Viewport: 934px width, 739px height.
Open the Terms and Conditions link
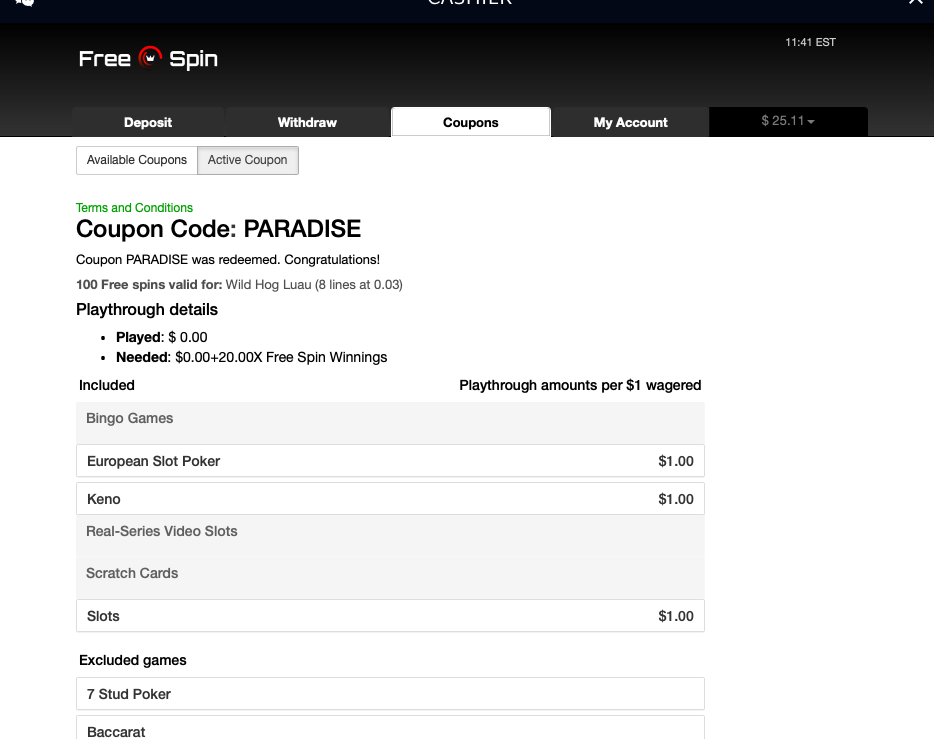point(134,207)
